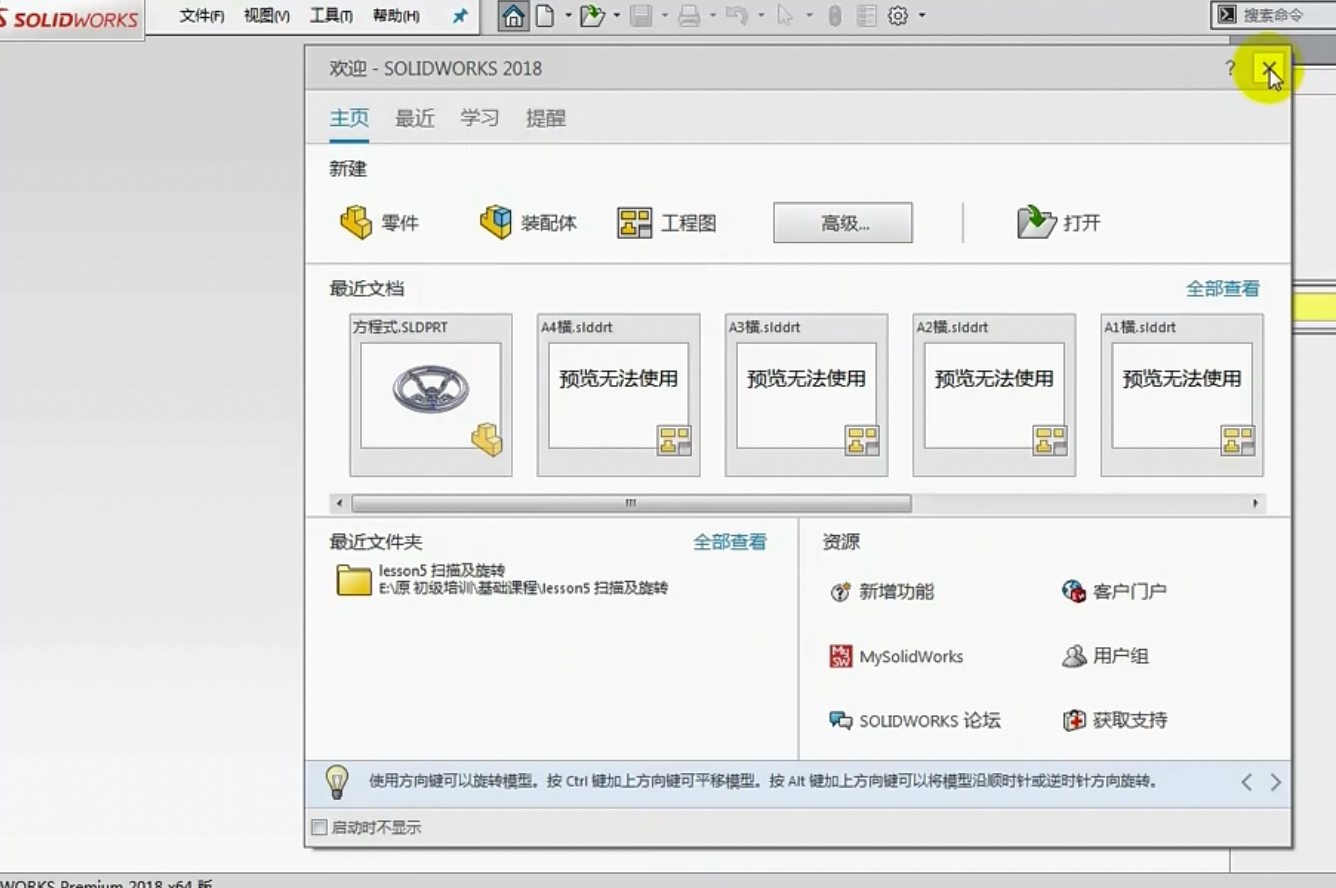Click the Home welcome icon in toolbar
Screen dimensions: 1336x888
click(x=513, y=16)
